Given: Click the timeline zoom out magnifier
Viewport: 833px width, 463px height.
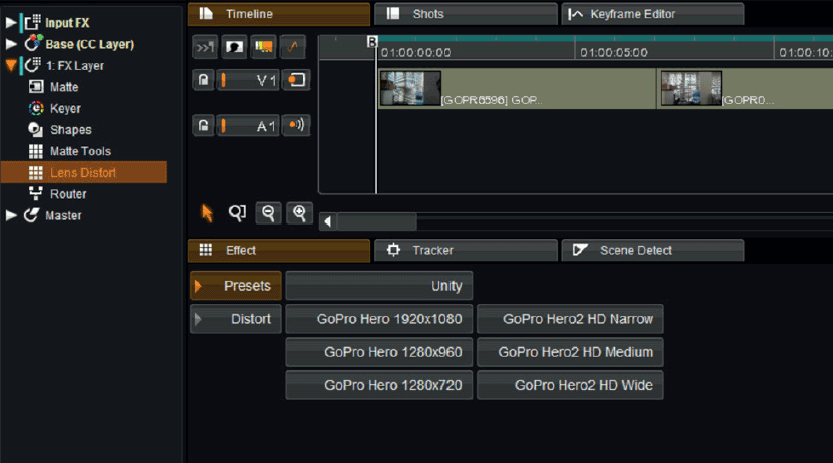Looking at the screenshot, I should [268, 213].
